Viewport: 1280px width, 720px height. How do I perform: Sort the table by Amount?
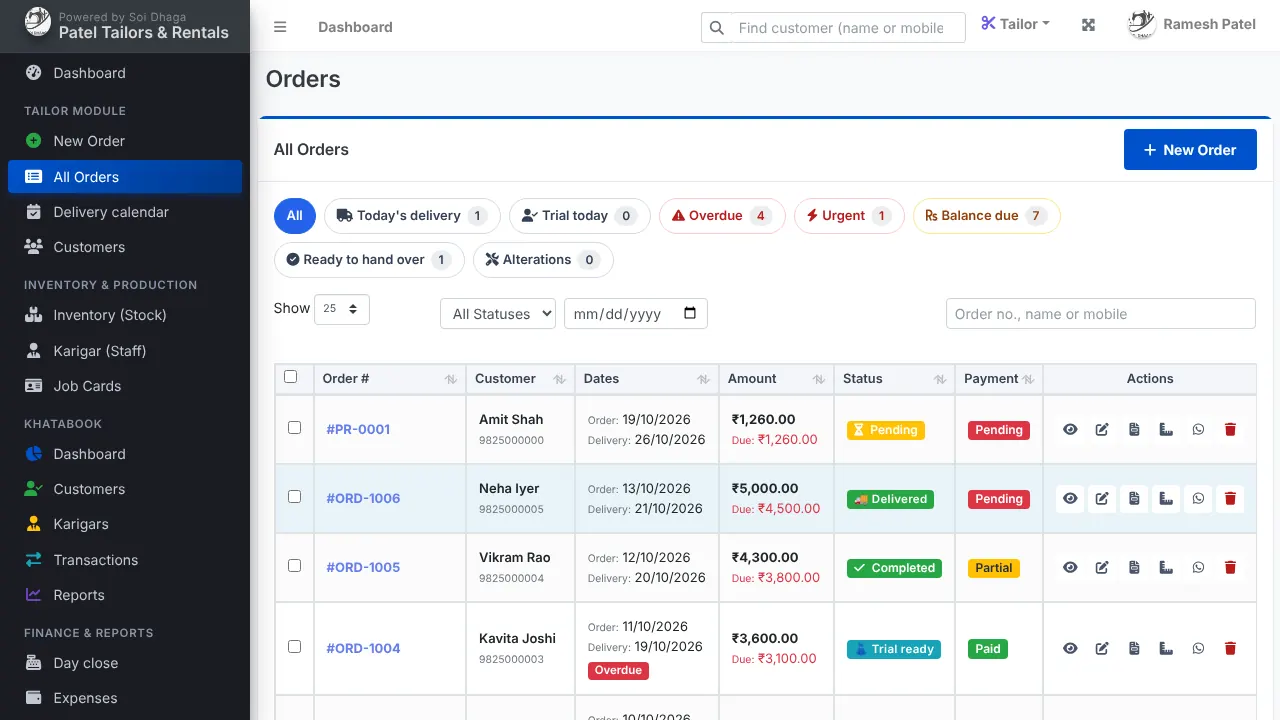(x=776, y=379)
